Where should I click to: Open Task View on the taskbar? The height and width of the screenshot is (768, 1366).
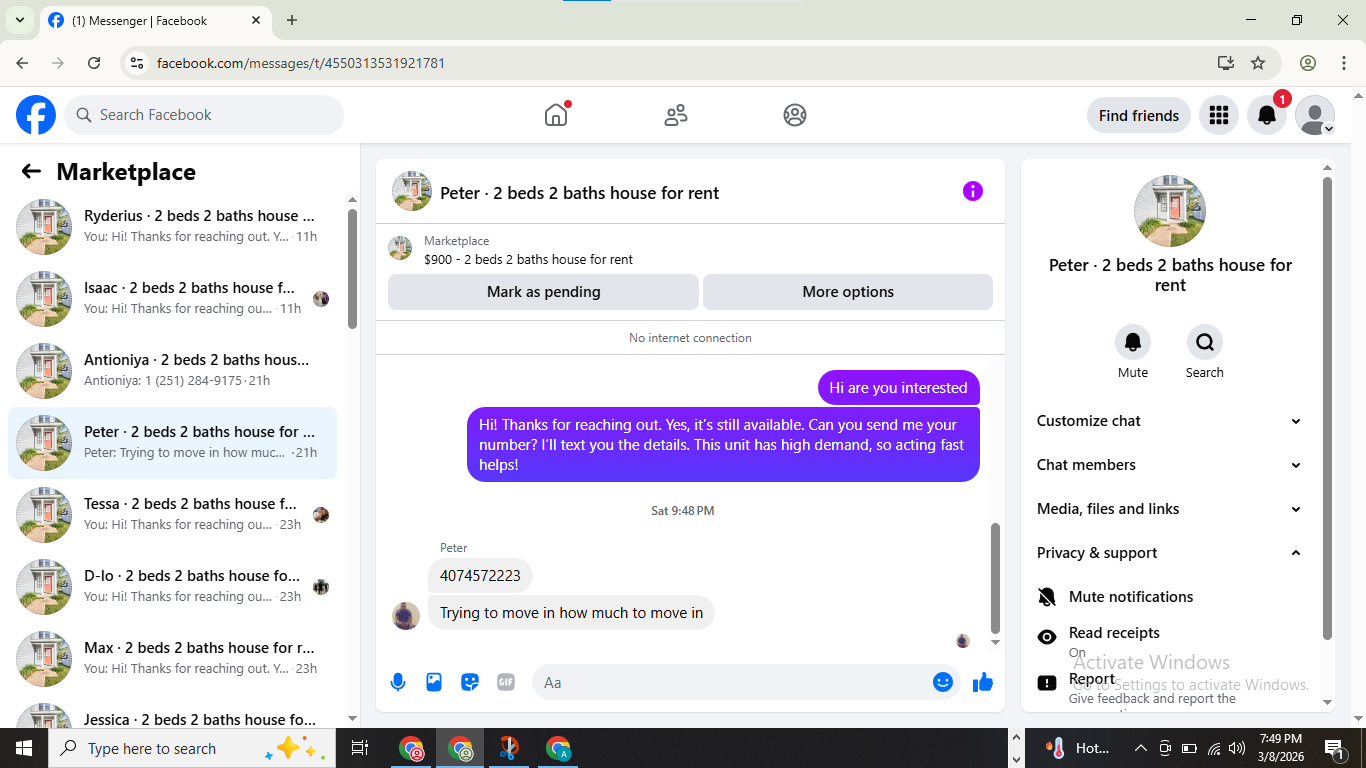tap(360, 748)
